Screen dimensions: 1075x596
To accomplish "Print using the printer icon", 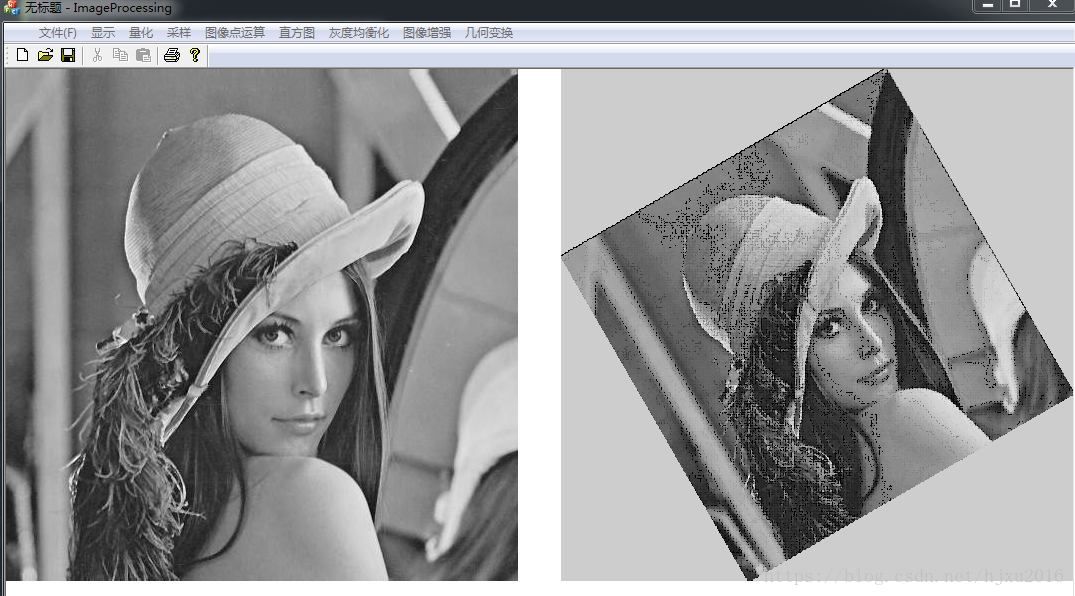I will [x=172, y=56].
